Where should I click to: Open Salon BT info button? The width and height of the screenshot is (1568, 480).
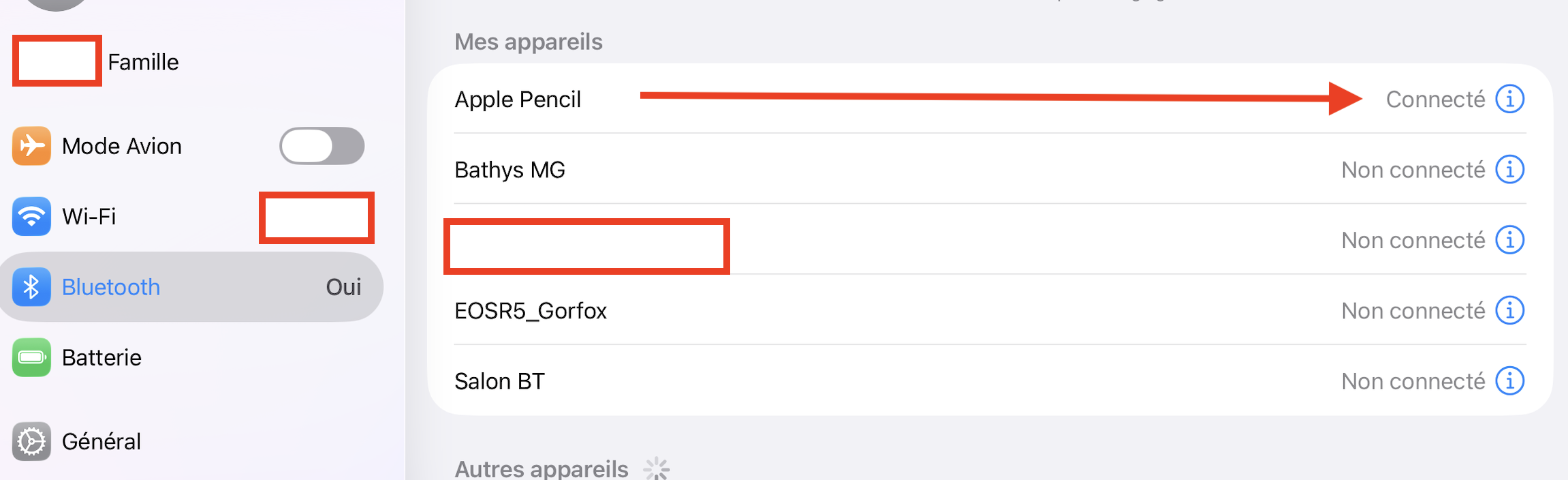pyautogui.click(x=1509, y=381)
